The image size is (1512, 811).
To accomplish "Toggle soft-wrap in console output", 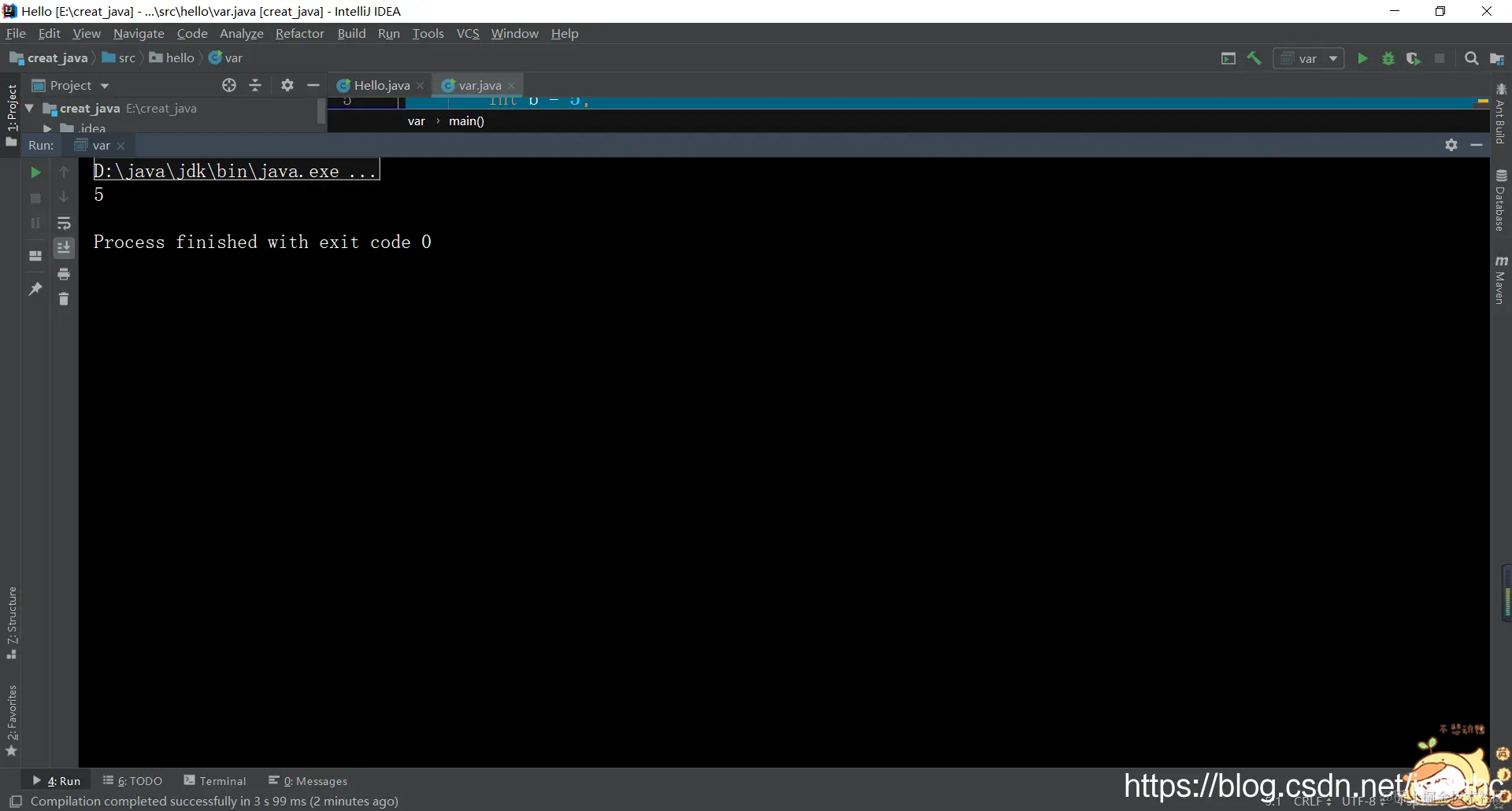I will [64, 224].
